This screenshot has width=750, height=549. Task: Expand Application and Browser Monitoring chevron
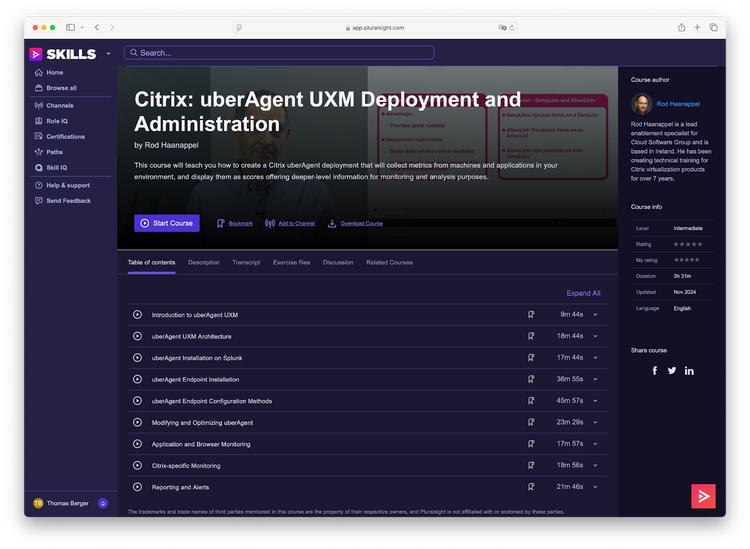pos(596,444)
